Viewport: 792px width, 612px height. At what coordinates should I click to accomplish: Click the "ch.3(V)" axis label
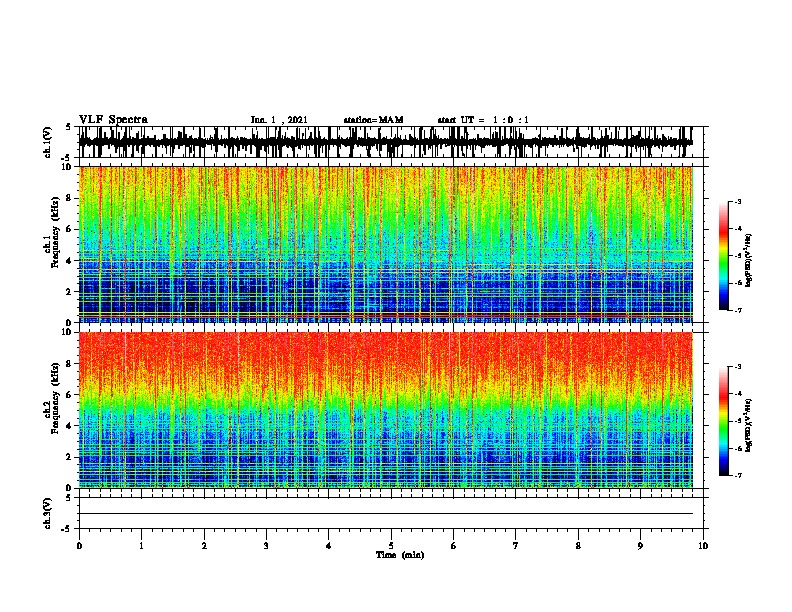click(x=48, y=513)
